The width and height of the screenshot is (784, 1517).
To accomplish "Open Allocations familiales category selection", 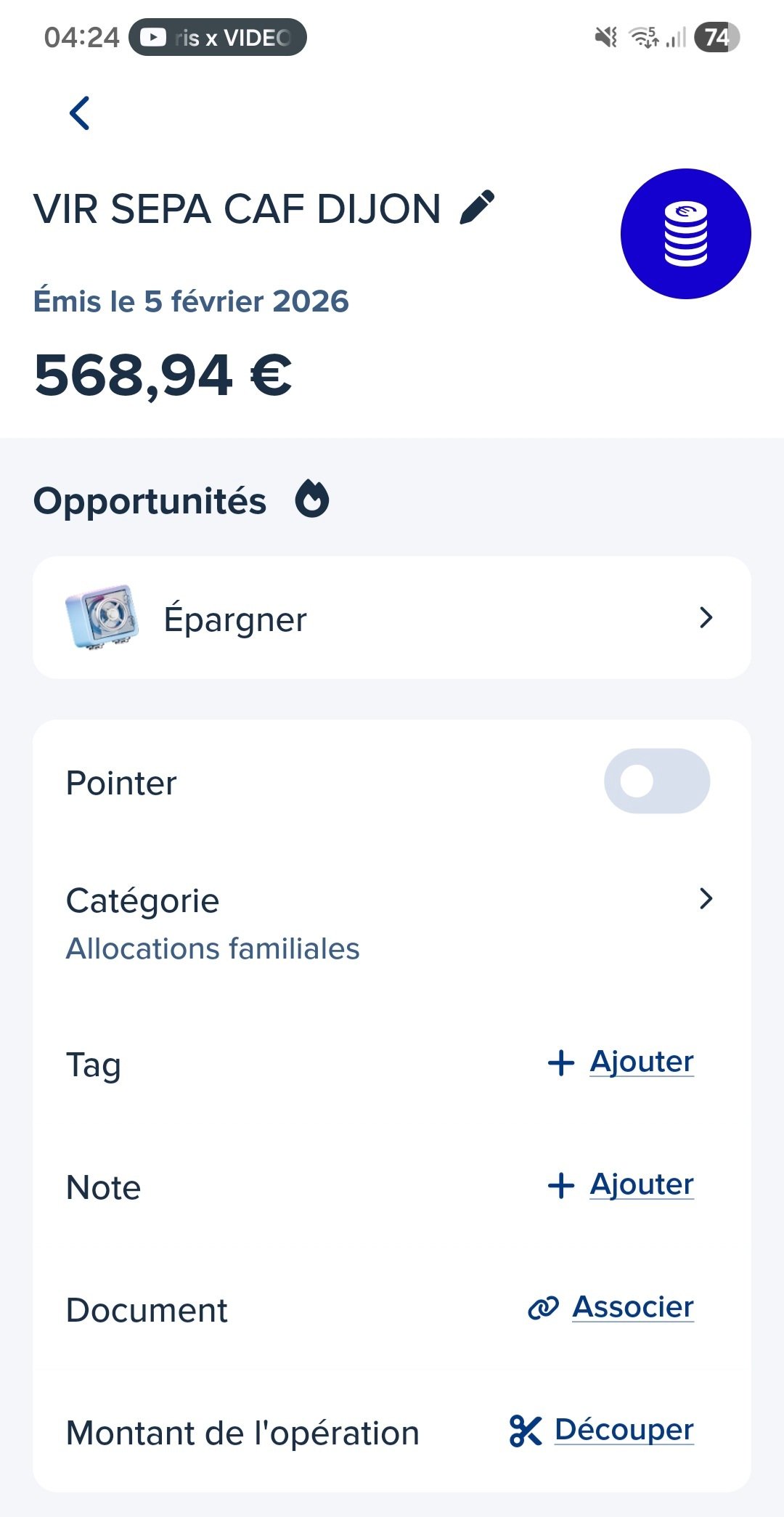I will (x=213, y=948).
